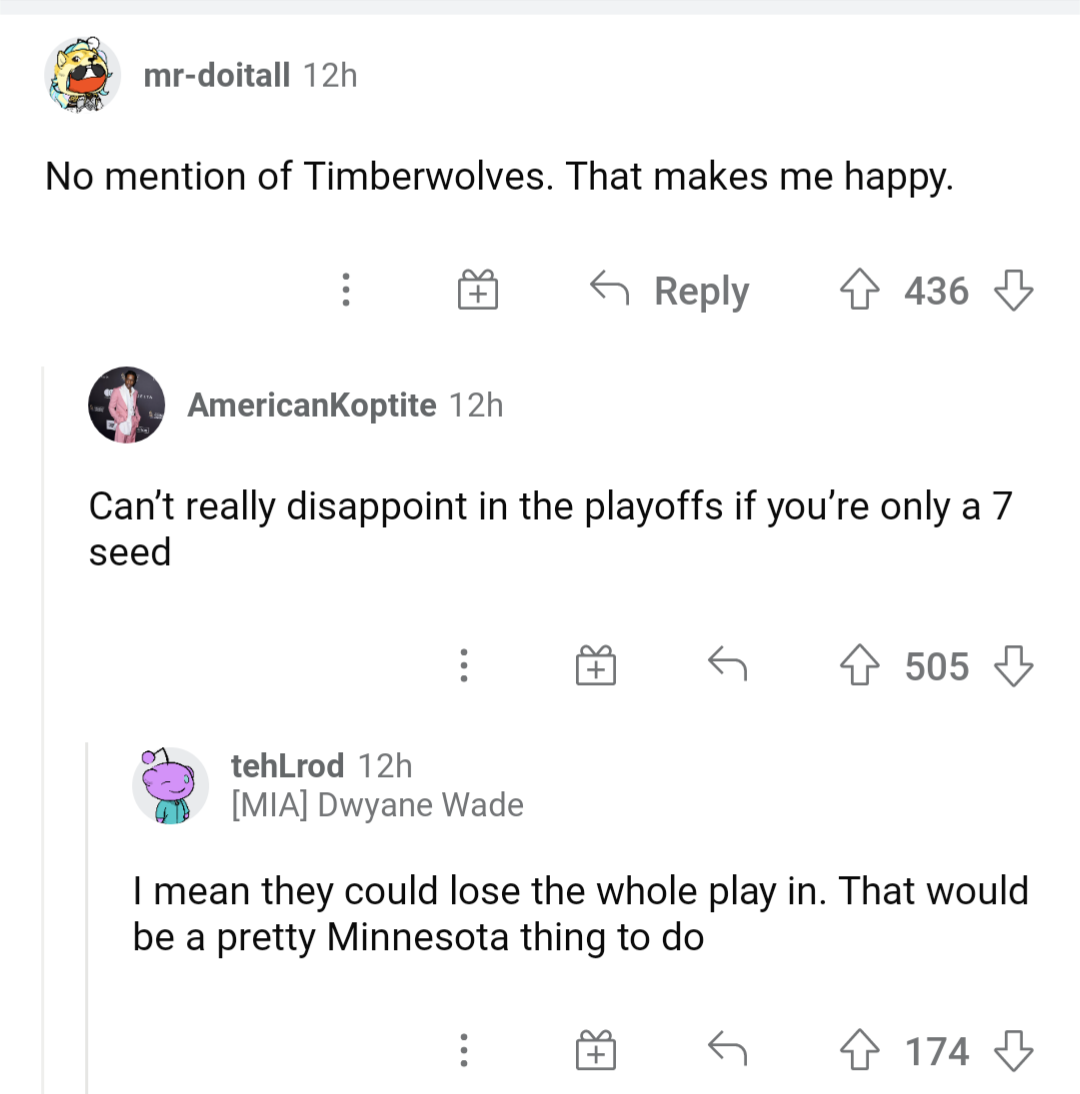This screenshot has width=1080, height=1094.
Task: Open mr-doitall's user profile
Action: click(216, 75)
